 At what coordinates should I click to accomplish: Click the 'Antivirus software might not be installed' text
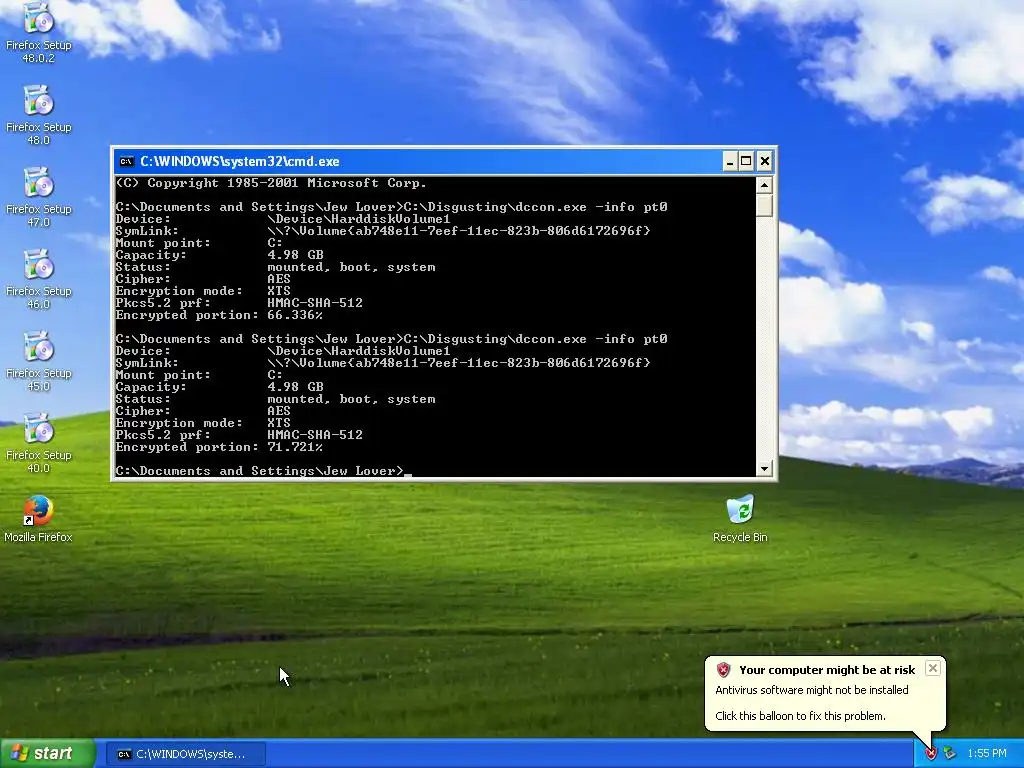tap(812, 690)
